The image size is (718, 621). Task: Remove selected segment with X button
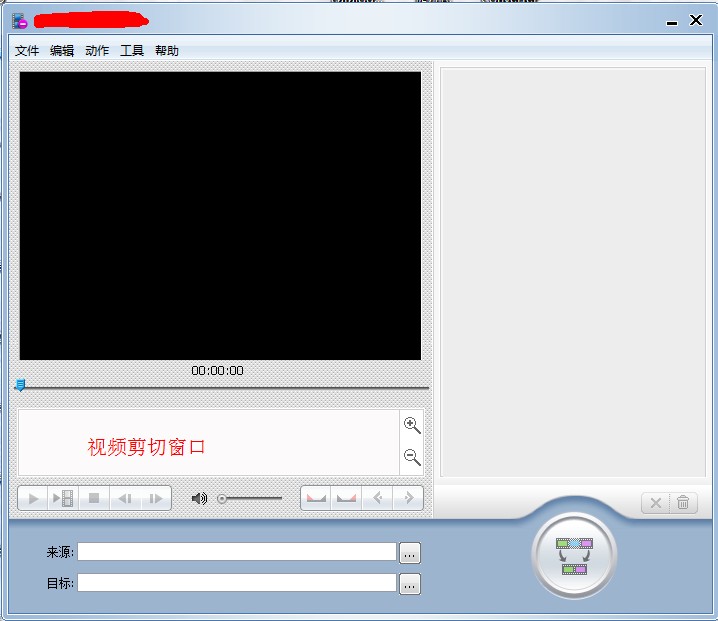pos(655,503)
